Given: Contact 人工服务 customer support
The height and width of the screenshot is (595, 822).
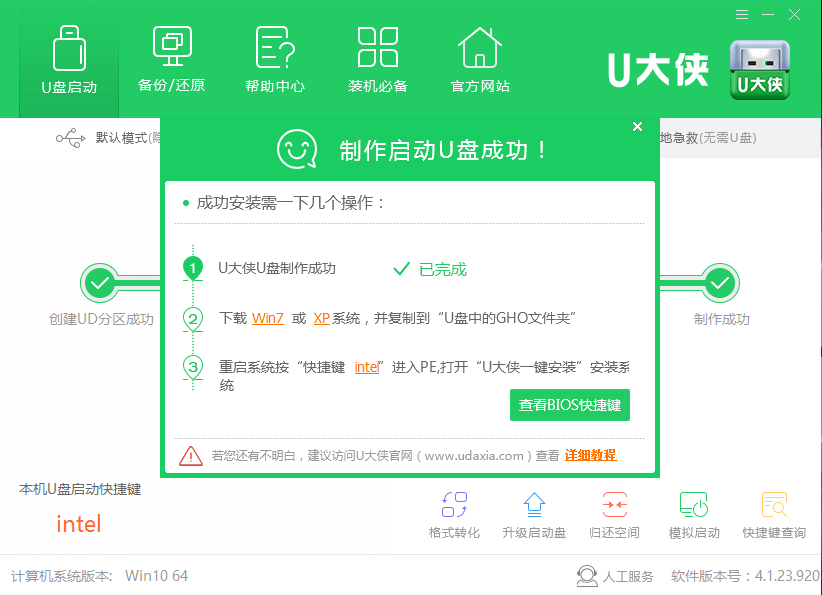Looking at the screenshot, I should click(616, 576).
